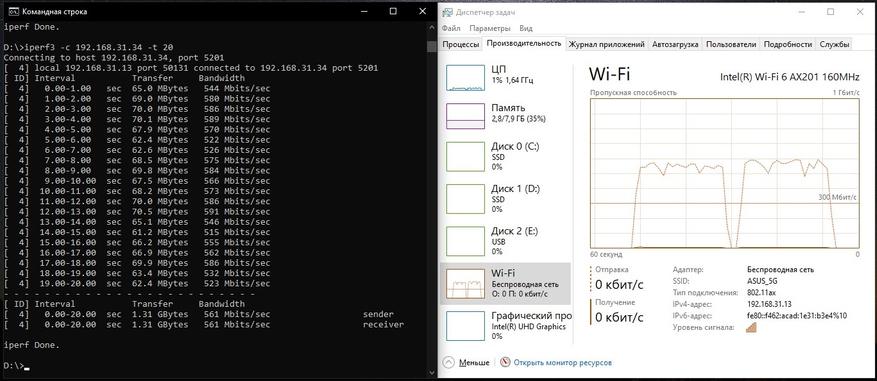The width and height of the screenshot is (877, 381).
Task: Switch to the Автозагрузка tab
Action: click(x=675, y=44)
